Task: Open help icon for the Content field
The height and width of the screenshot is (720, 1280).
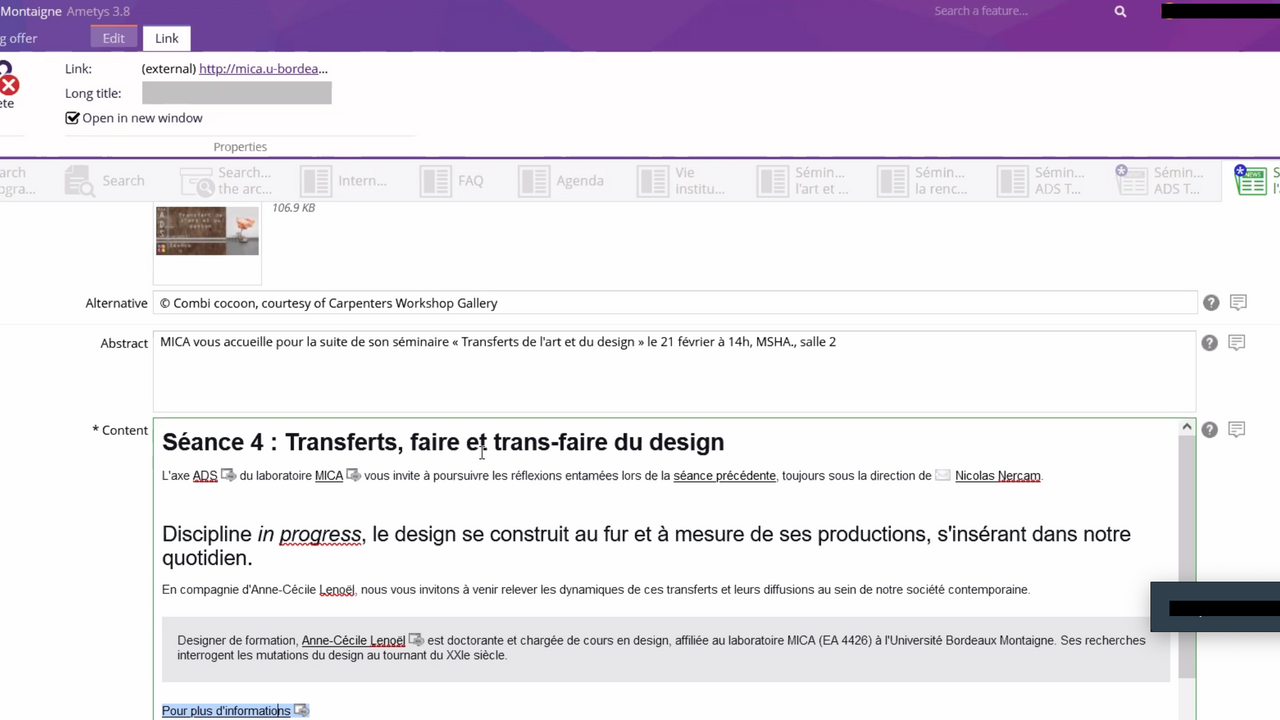Action: [x=1210, y=430]
